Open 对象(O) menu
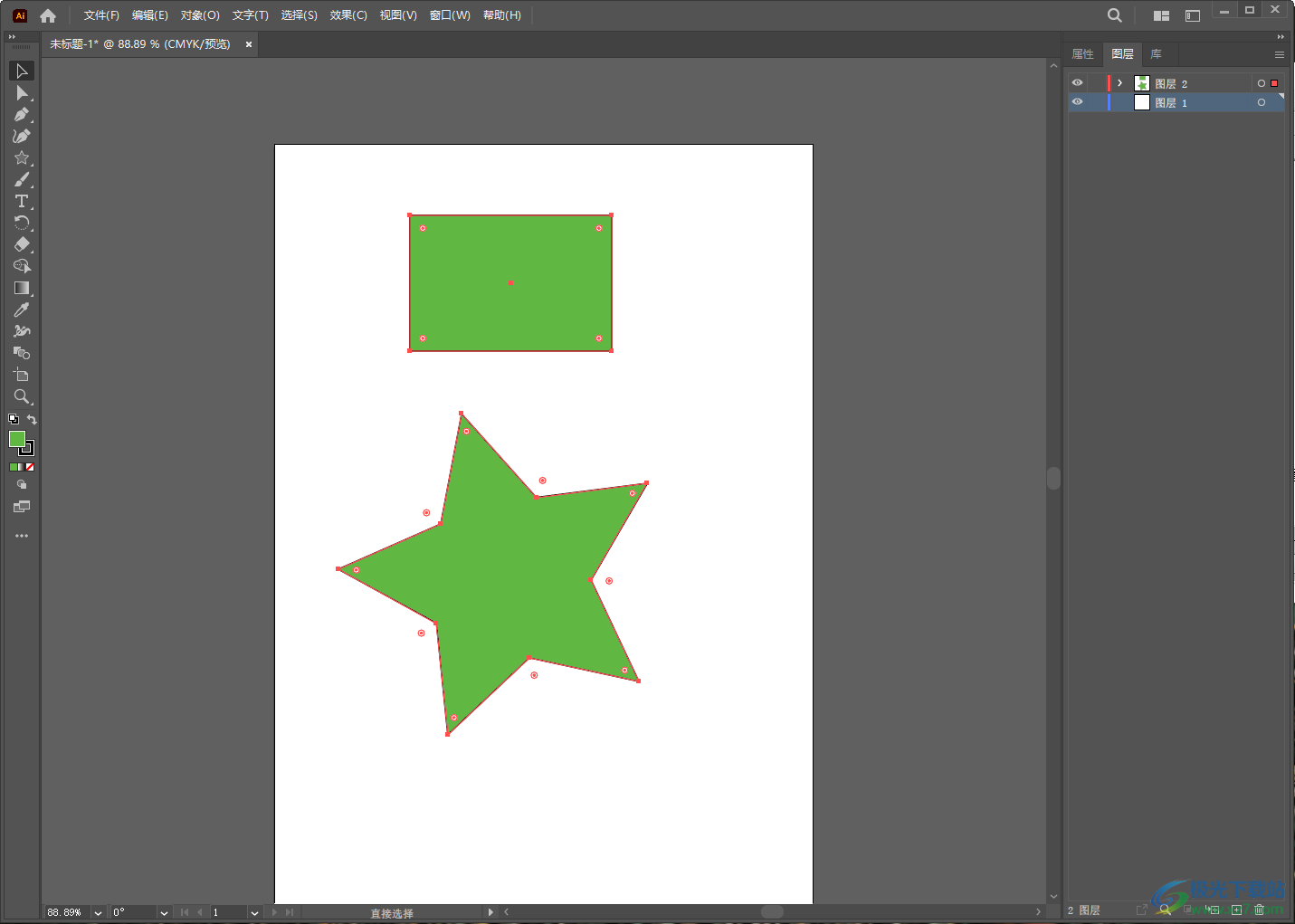Viewport: 1295px width, 924px height. pos(200,15)
